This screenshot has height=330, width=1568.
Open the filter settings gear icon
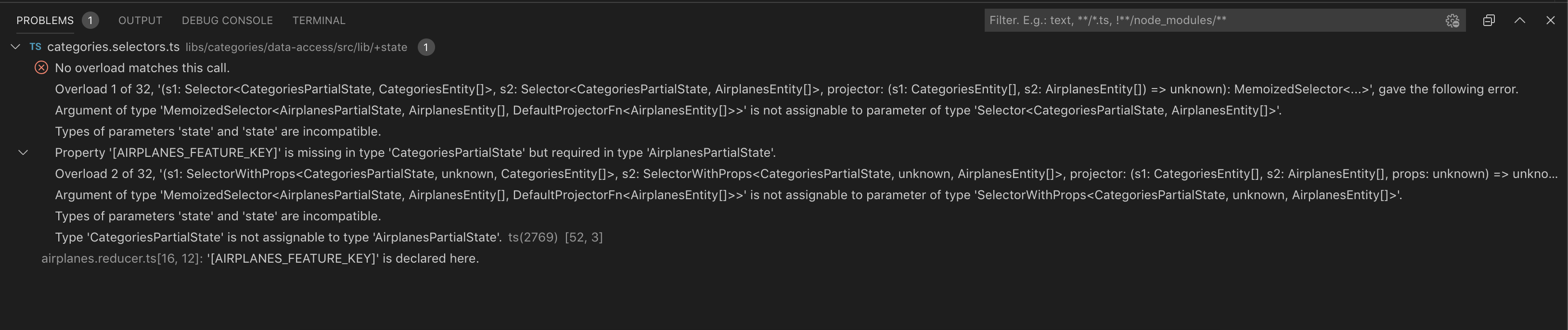[1452, 21]
